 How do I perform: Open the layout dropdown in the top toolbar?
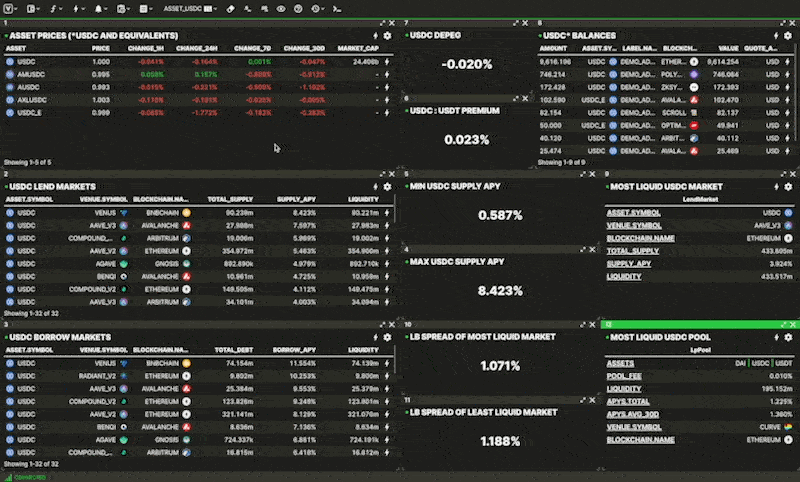[x=33, y=9]
